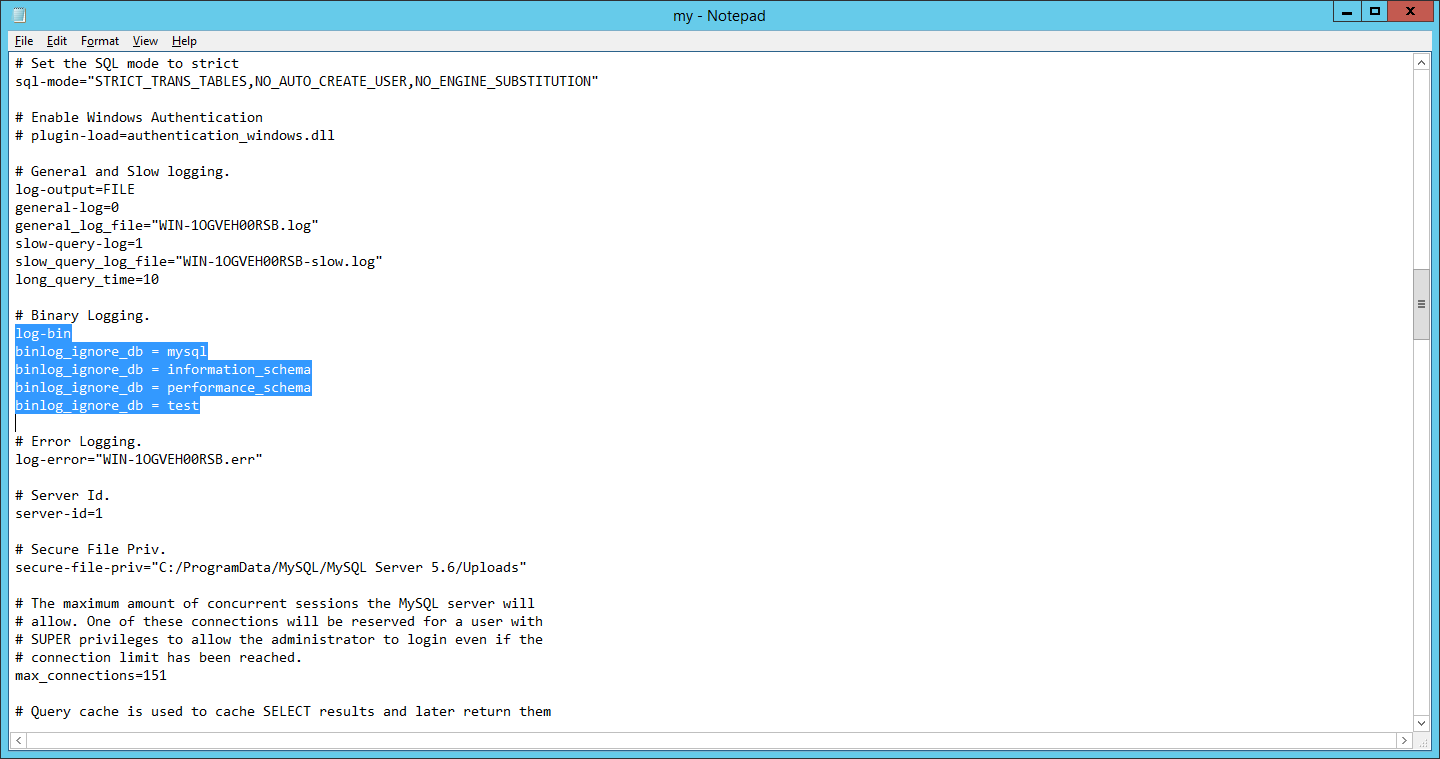Click the log-output=FILE line

click(x=75, y=189)
